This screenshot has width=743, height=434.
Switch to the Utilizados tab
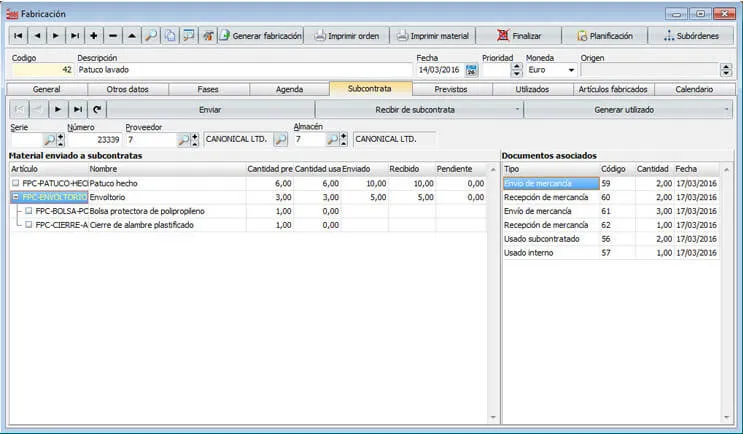tap(532, 89)
